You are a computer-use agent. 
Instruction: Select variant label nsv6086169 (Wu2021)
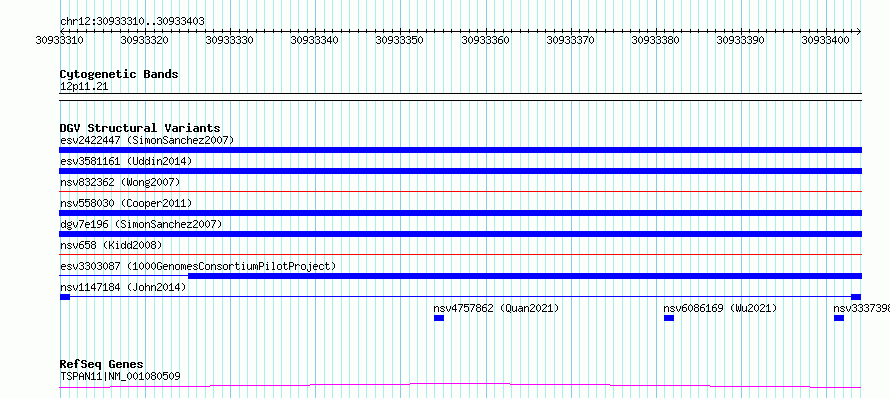720,308
